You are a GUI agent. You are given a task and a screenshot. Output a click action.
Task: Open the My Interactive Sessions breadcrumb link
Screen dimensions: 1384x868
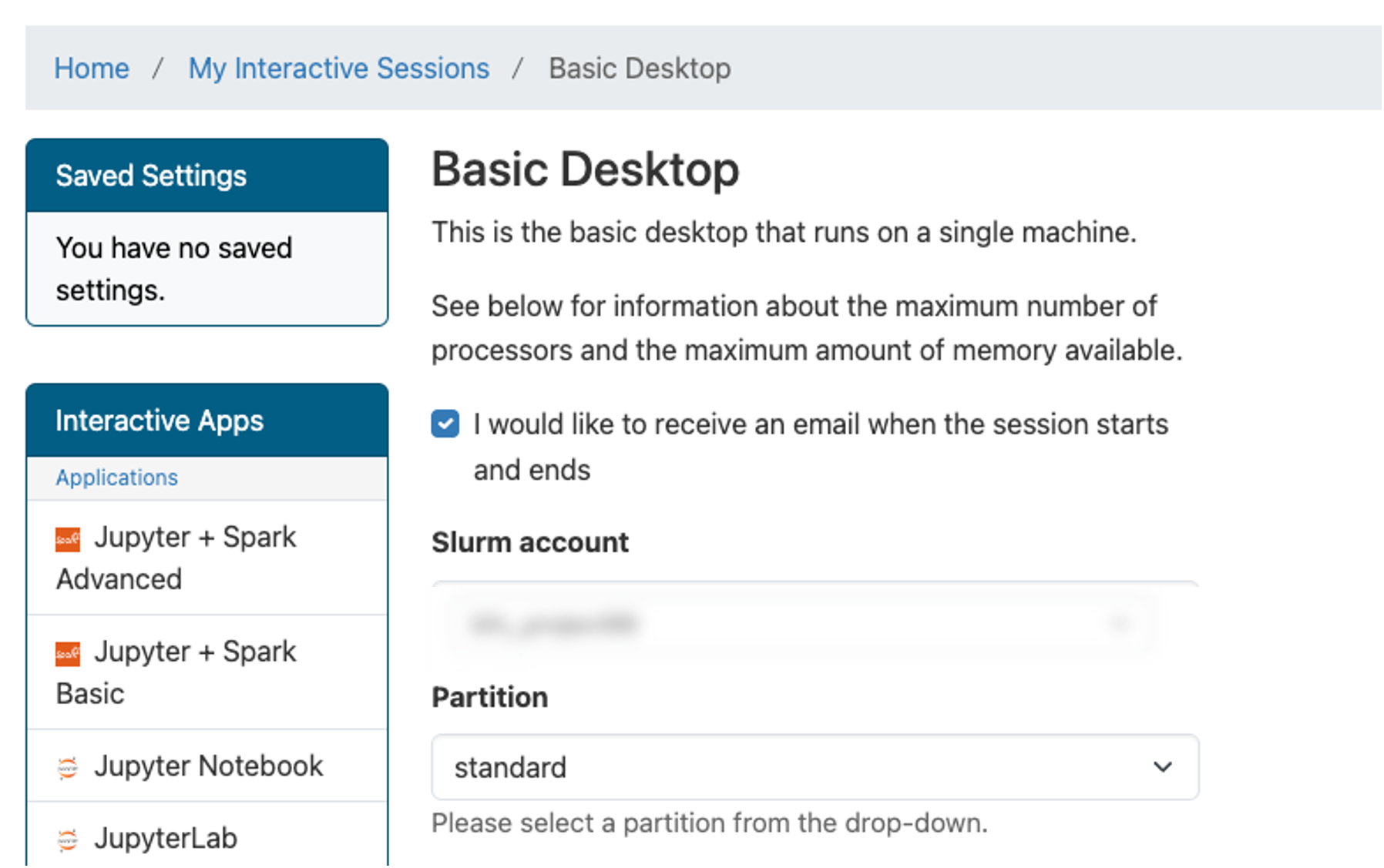(339, 69)
